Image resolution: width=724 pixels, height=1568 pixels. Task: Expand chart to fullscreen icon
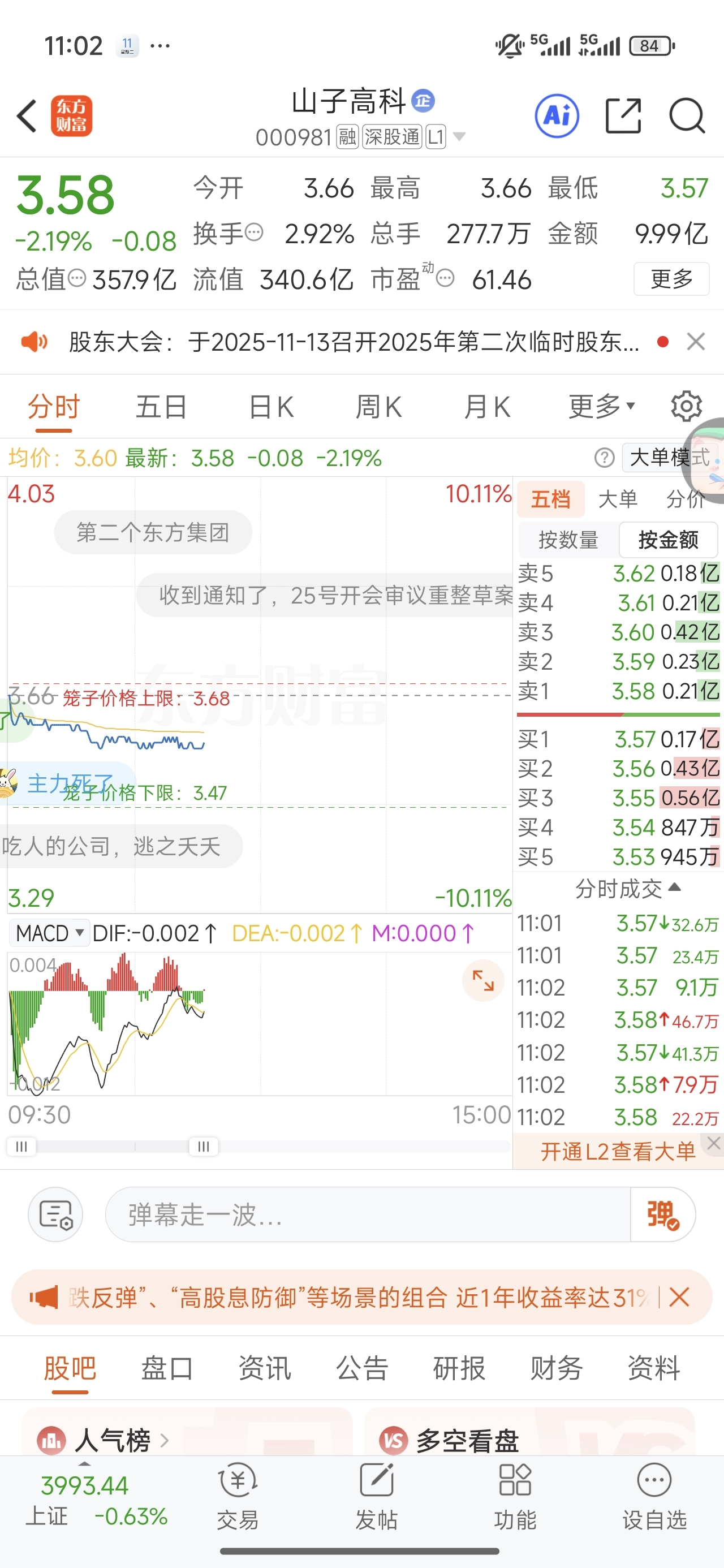click(483, 981)
